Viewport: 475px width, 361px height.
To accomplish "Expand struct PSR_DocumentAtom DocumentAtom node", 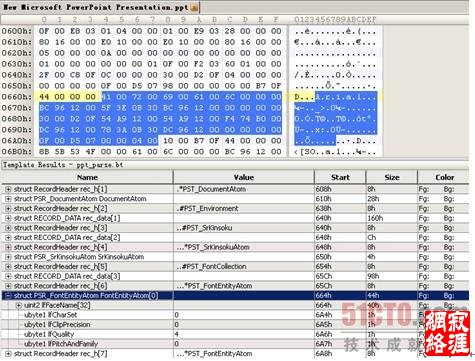I will pos(8,199).
